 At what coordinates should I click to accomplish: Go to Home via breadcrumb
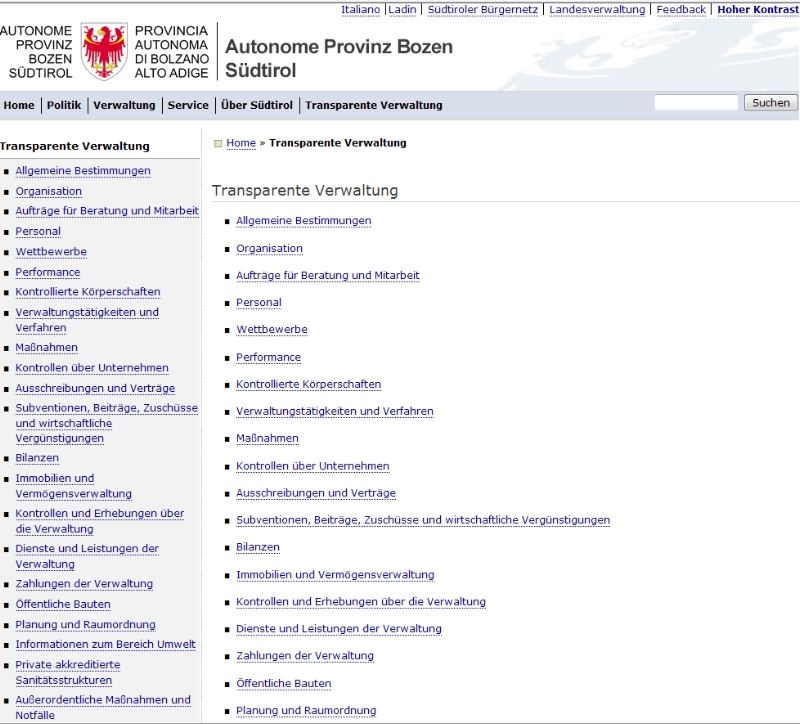[241, 143]
